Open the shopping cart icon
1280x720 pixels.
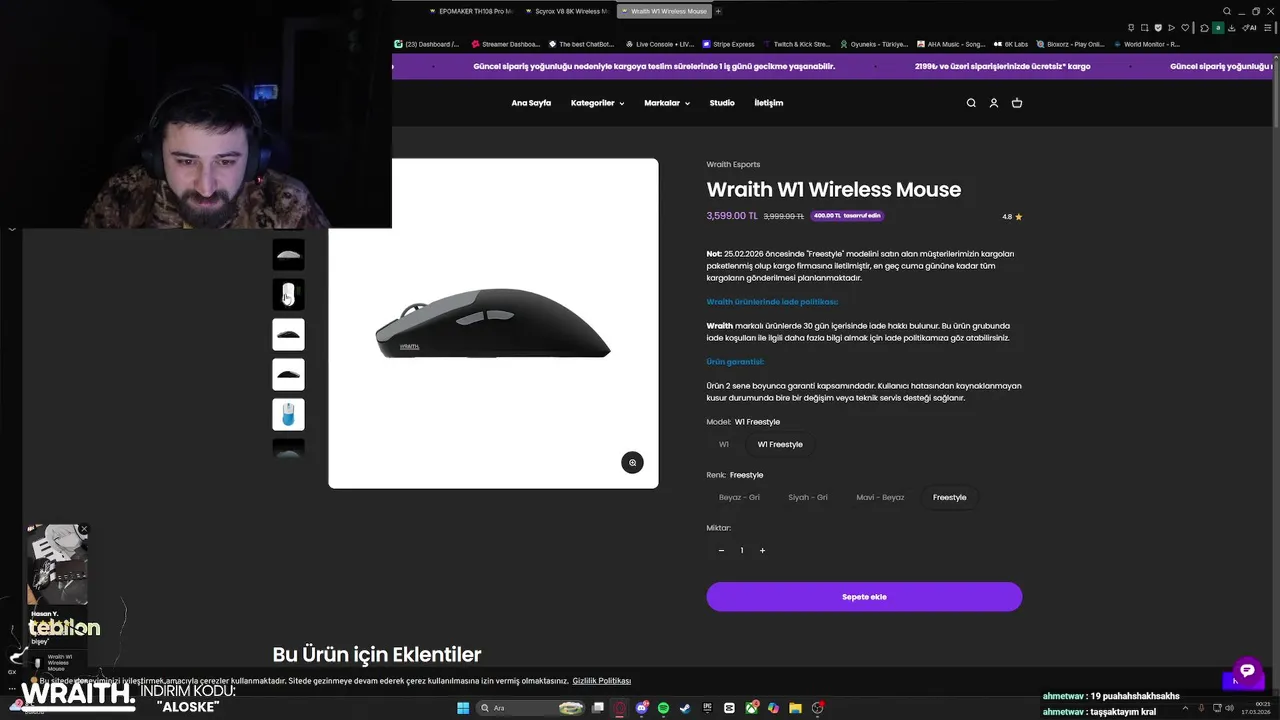(x=1017, y=103)
